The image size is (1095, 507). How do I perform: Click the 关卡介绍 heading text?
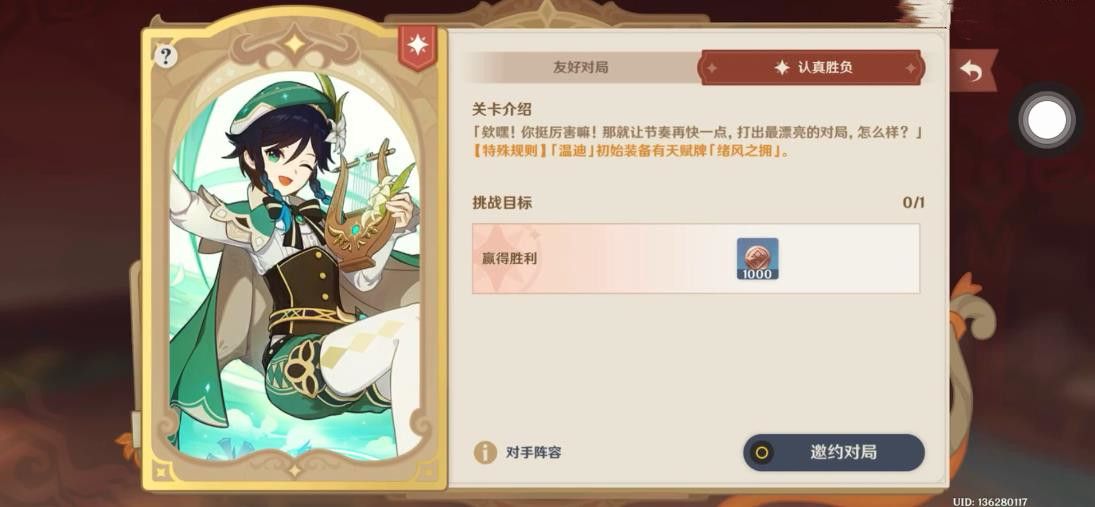point(502,109)
